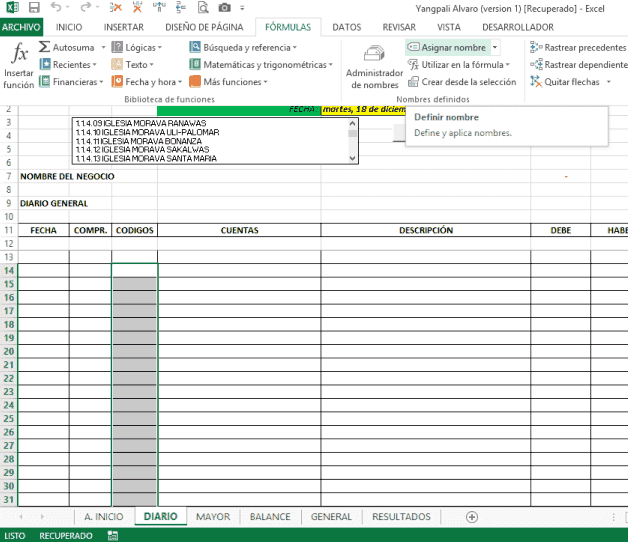Click the Excel logo icon in title bar
628x542 pixels.
12,7
